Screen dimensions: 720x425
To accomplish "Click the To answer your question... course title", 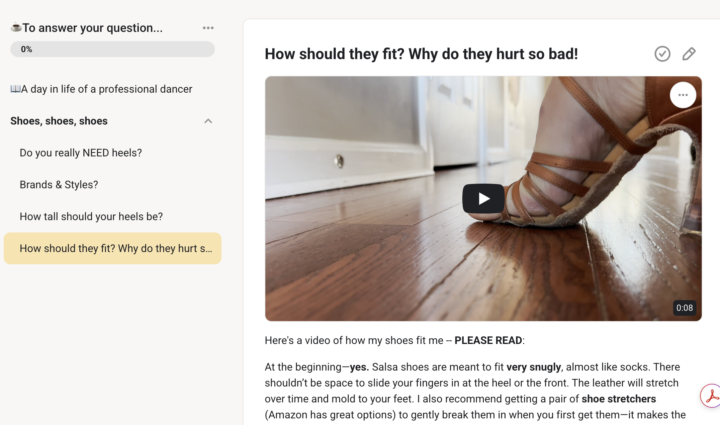I will click(92, 28).
